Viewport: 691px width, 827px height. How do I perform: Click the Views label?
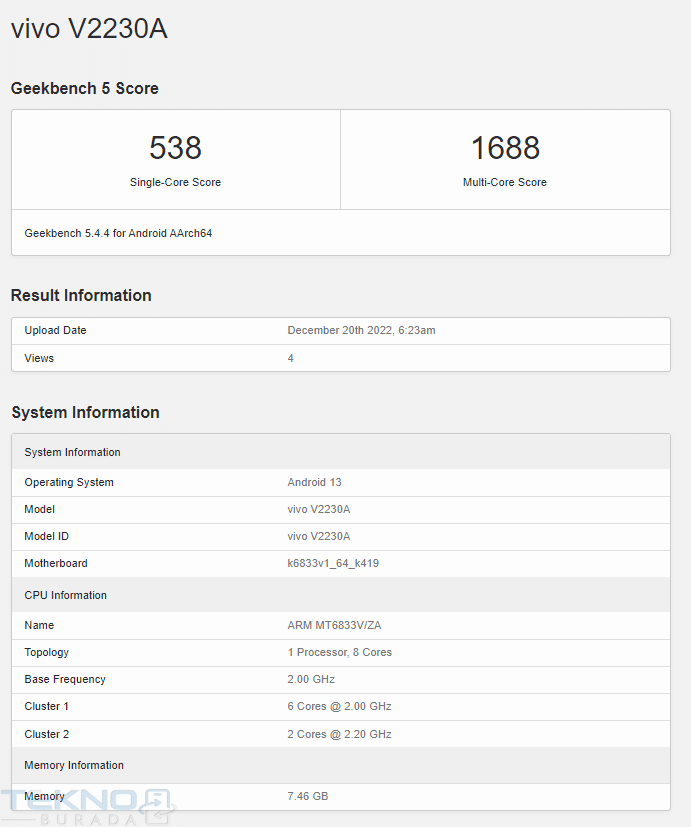tap(39, 358)
